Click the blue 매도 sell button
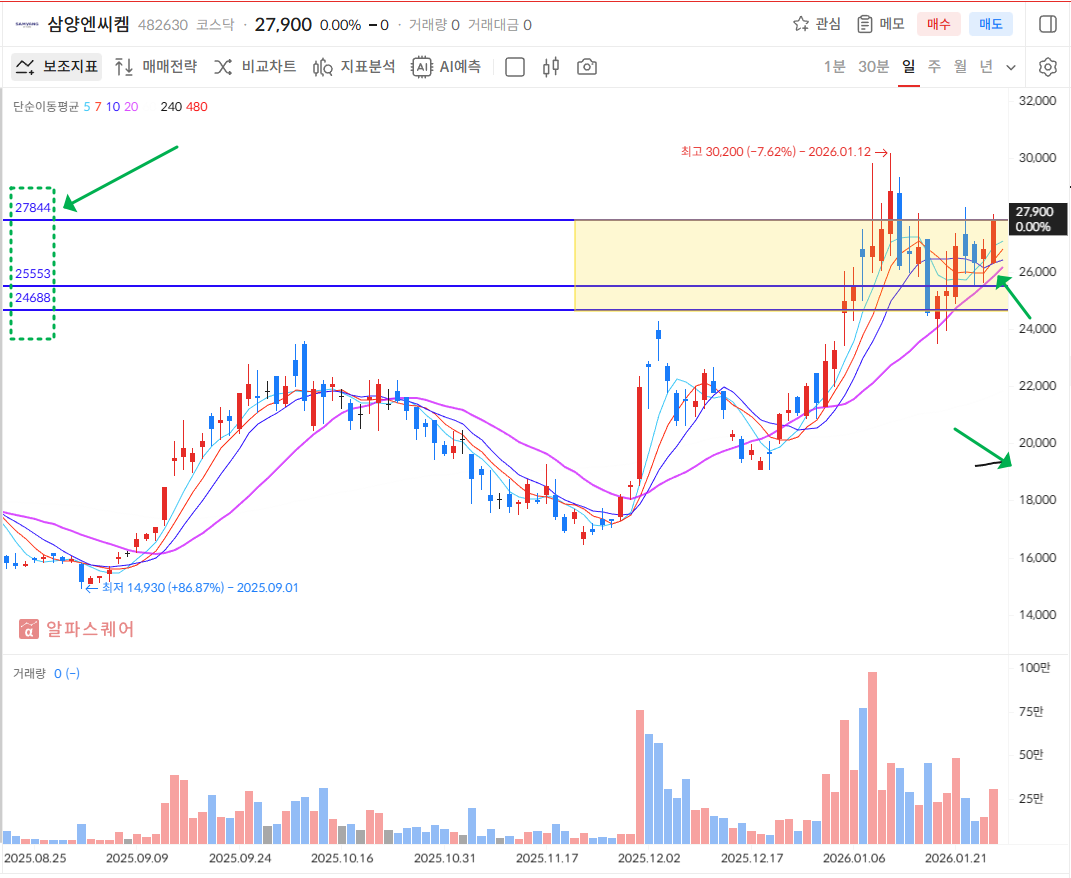The image size is (1071, 878). pyautogui.click(x=991, y=24)
